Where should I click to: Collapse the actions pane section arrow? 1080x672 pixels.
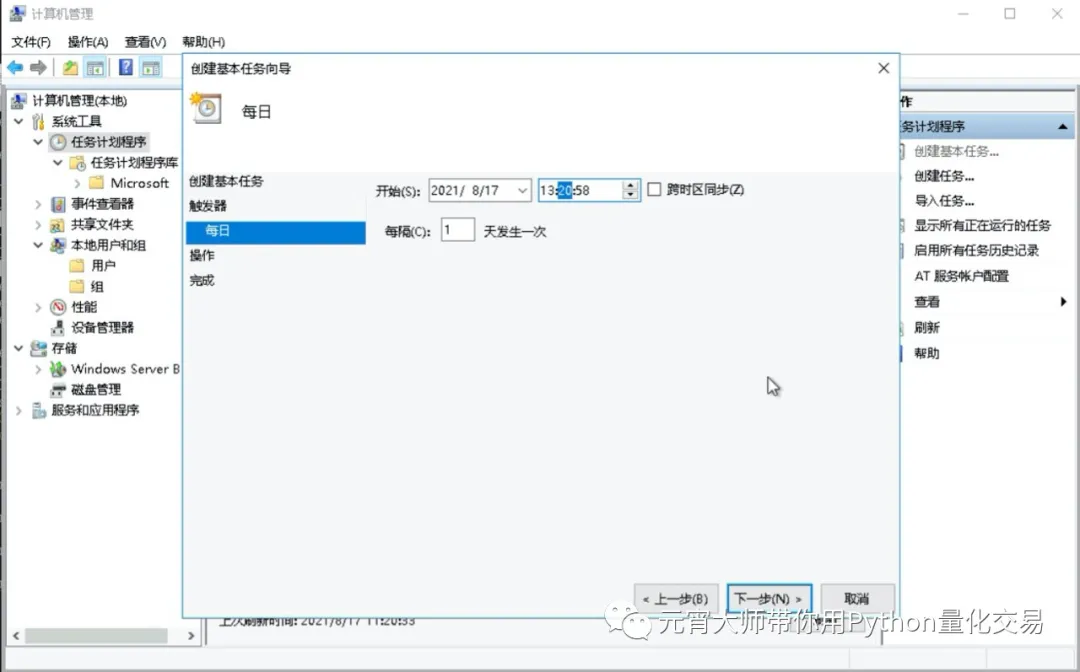click(1063, 127)
